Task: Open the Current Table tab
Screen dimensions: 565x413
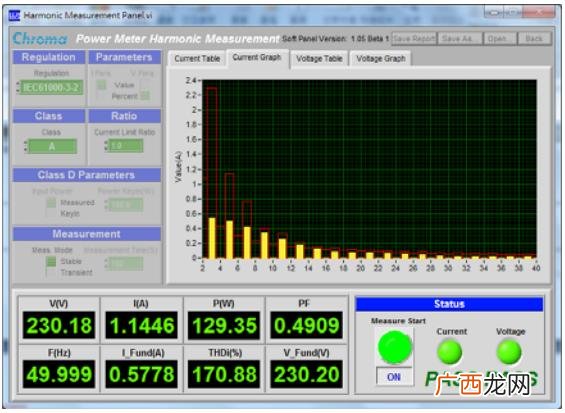Action: click(197, 58)
